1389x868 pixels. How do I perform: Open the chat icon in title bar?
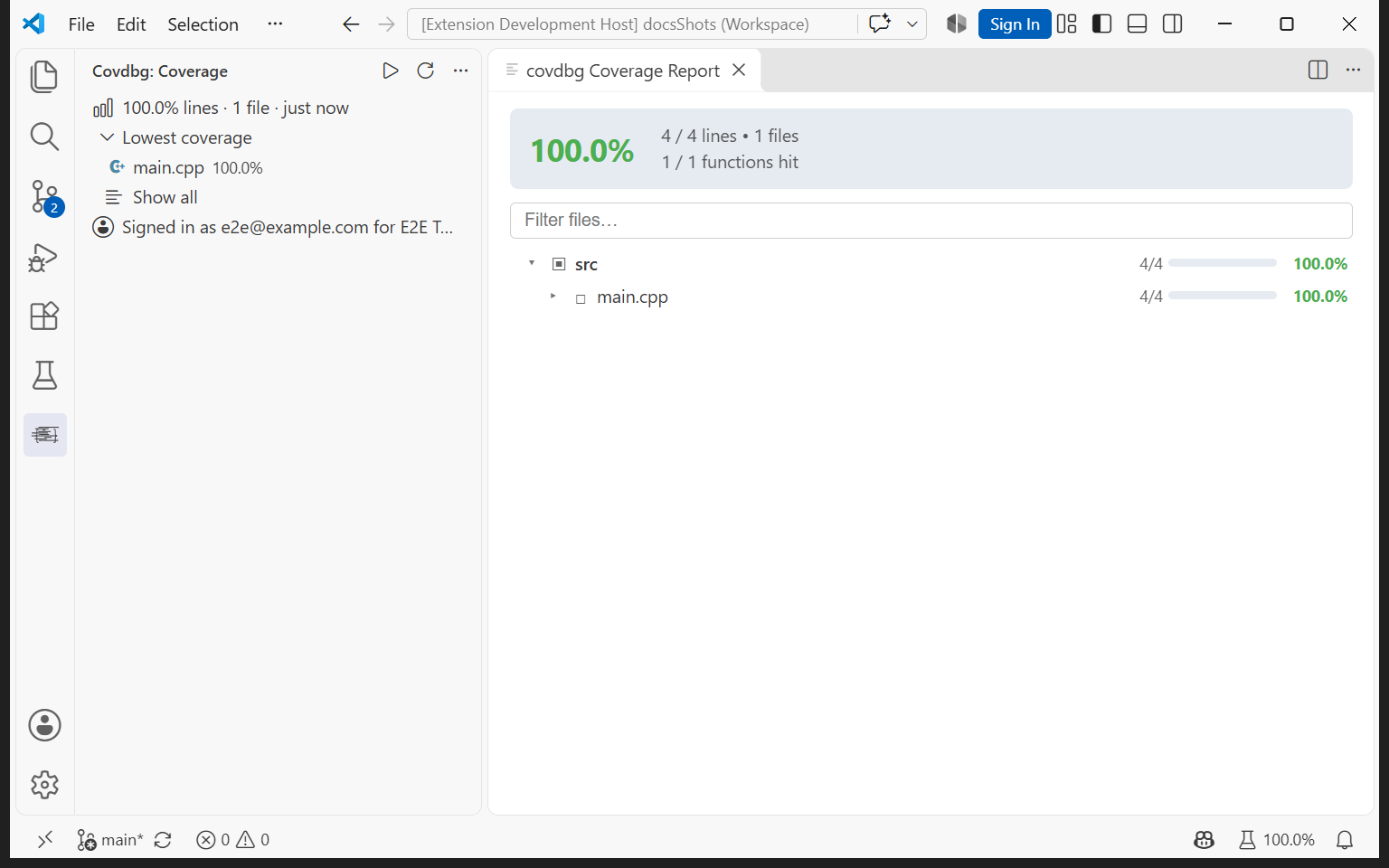[x=879, y=24]
